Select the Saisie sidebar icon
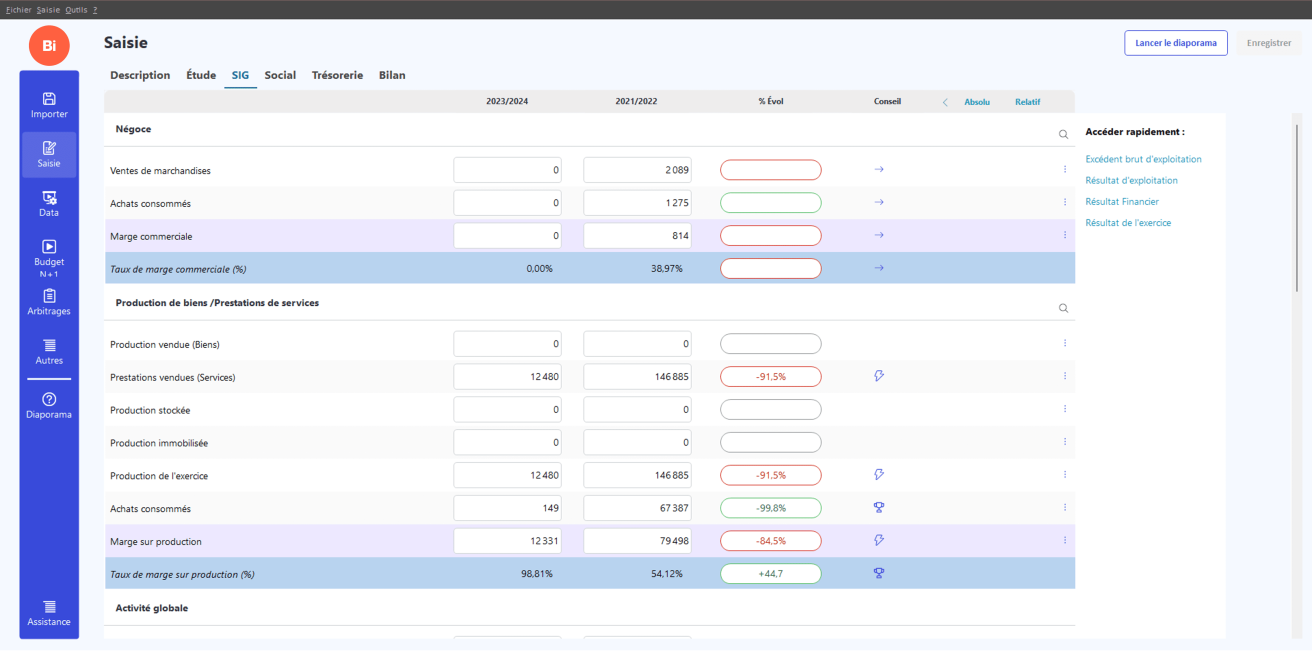The height and width of the screenshot is (651, 1312). click(49, 154)
